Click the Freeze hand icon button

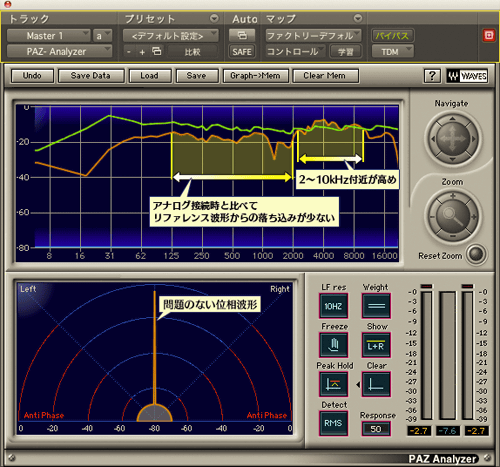(334, 345)
